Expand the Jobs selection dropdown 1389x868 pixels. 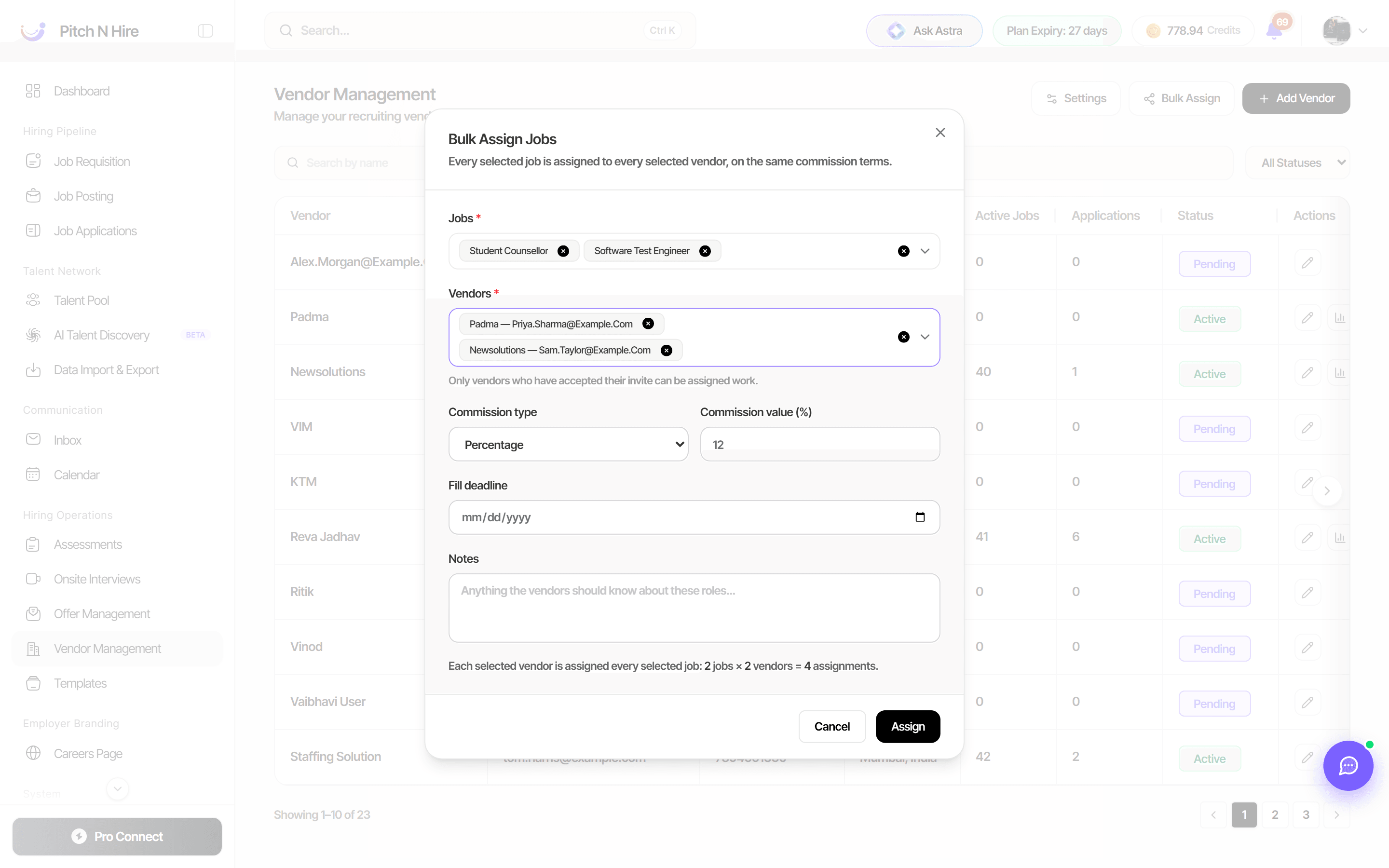click(925, 251)
